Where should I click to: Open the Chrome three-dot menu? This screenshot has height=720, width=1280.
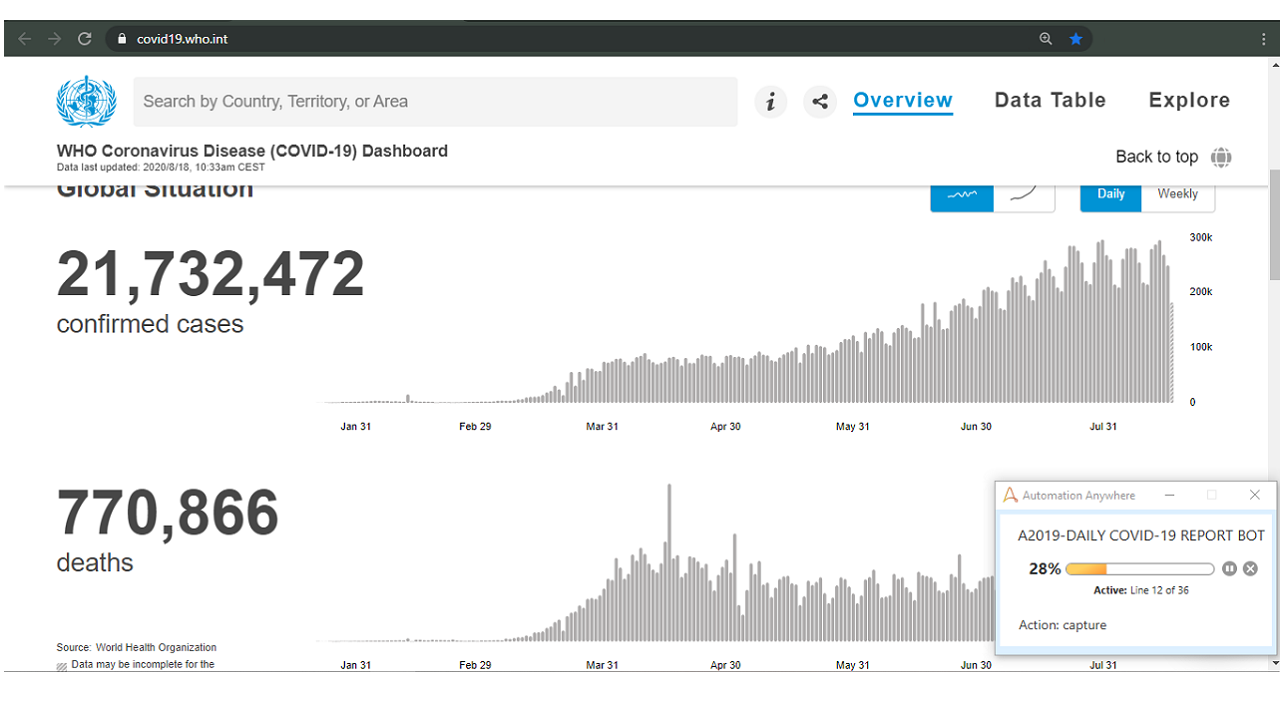(x=1264, y=39)
